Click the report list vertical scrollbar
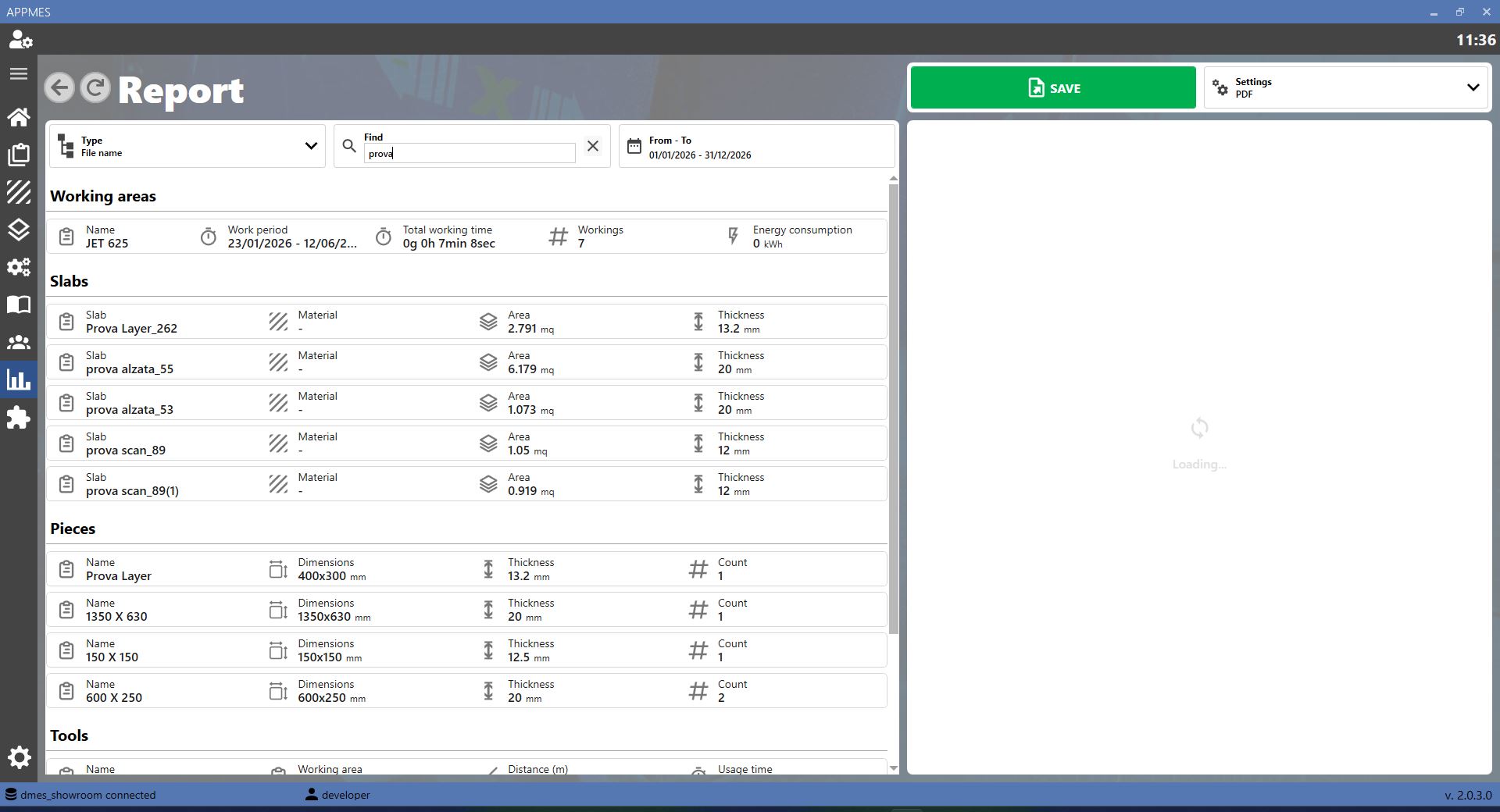Viewport: 1500px width, 812px height. pos(894,408)
